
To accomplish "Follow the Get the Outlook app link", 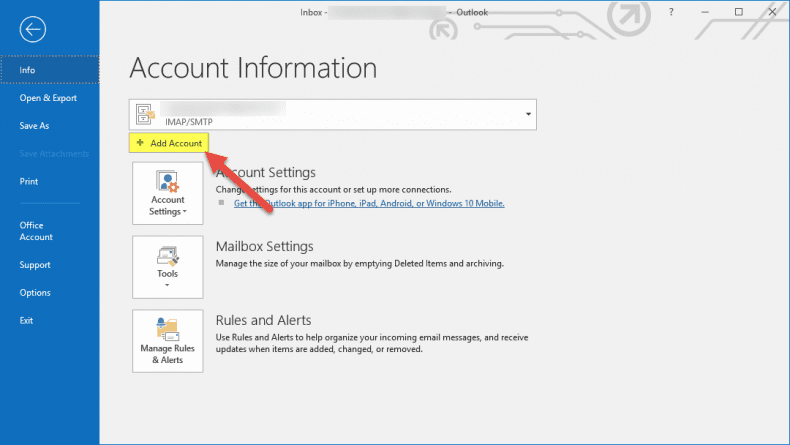I will [369, 203].
